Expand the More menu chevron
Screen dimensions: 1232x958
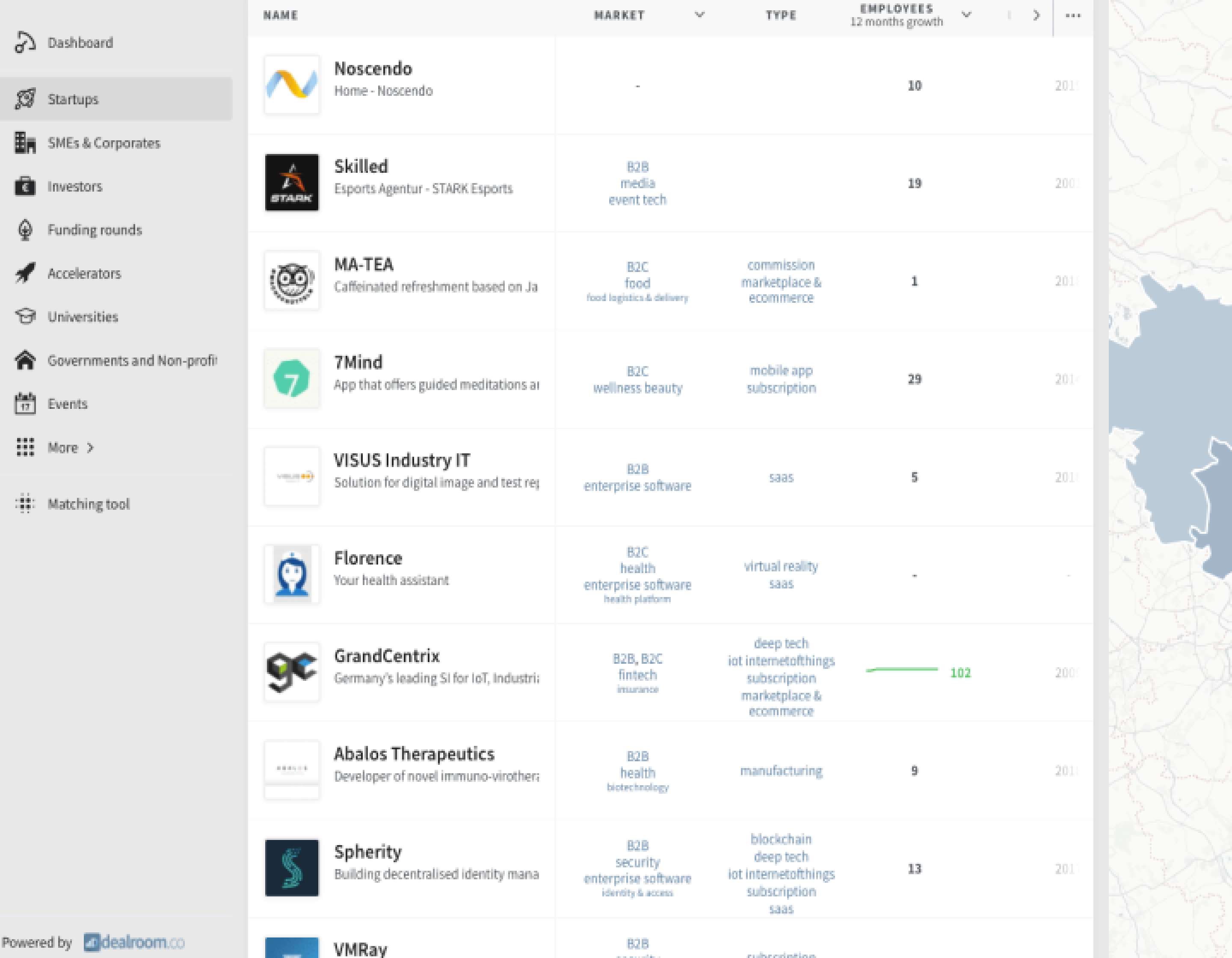90,448
